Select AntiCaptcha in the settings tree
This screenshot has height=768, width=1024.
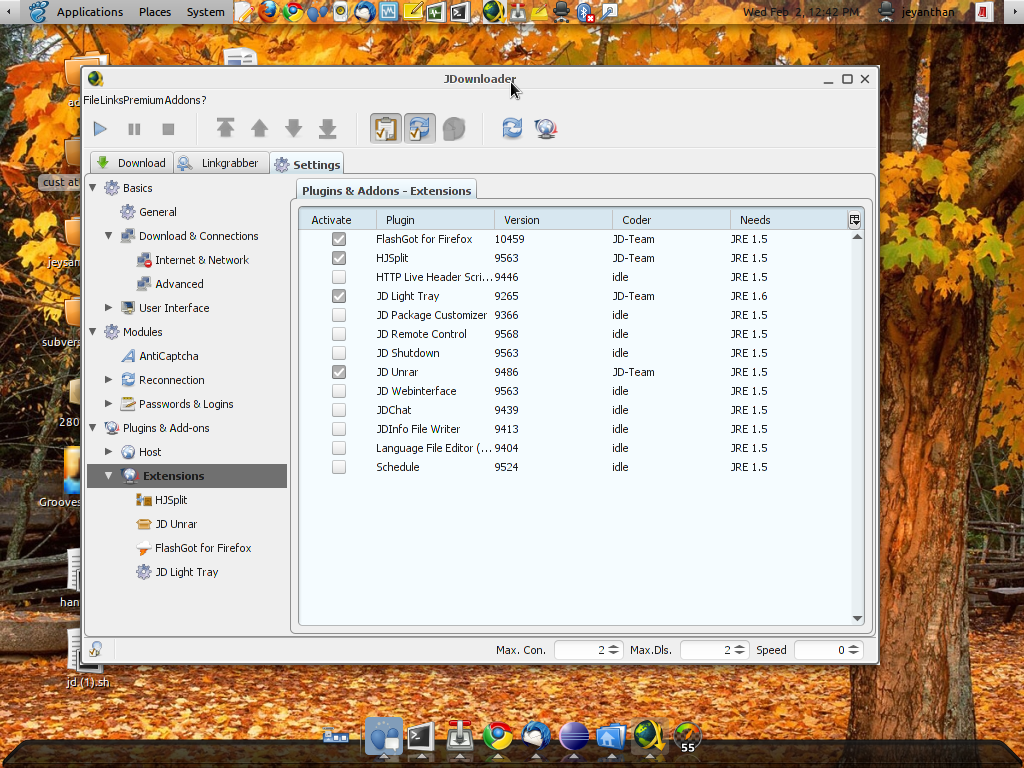[168, 356]
